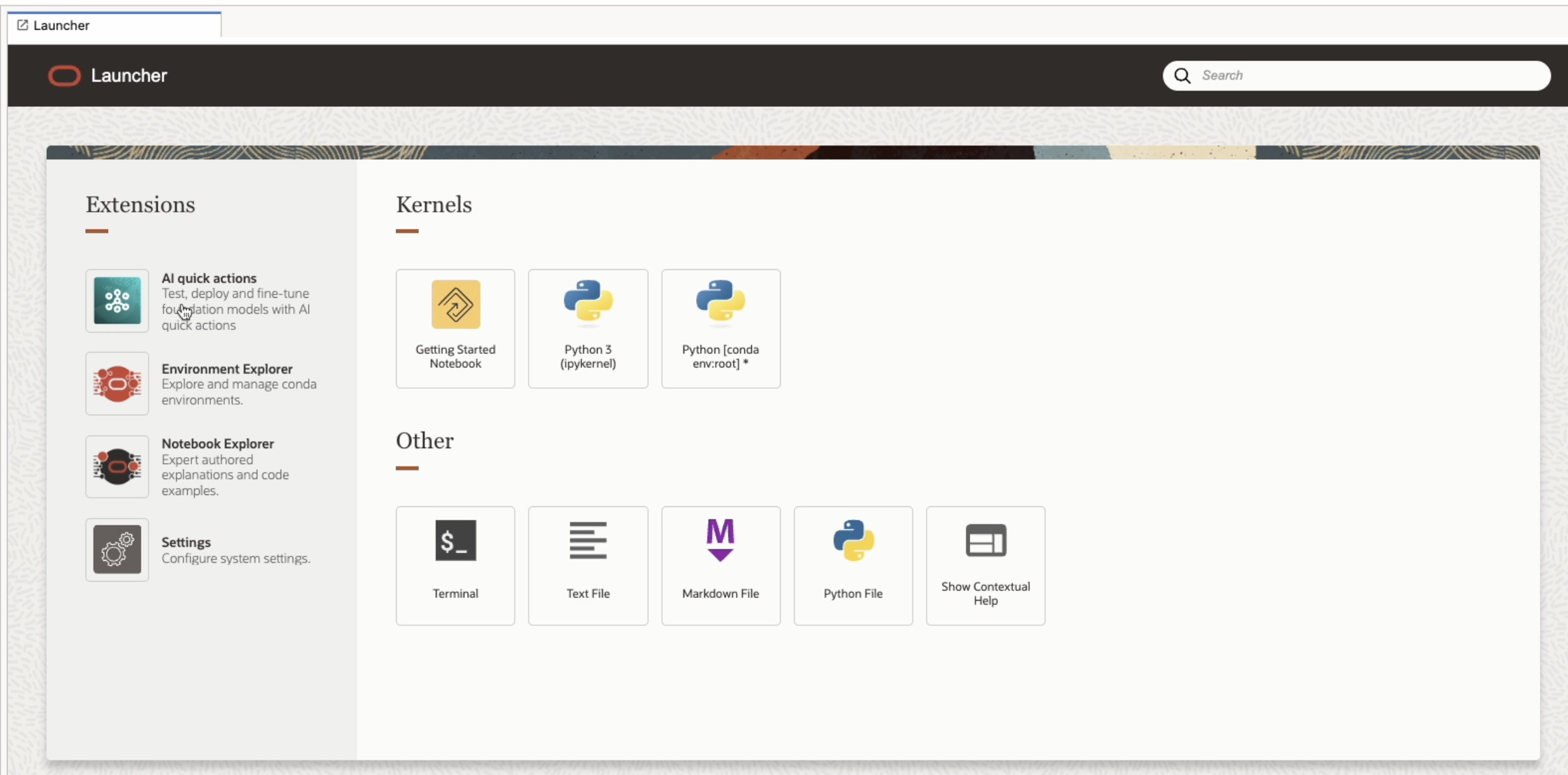Click the Notebook Explorer title text
The height and width of the screenshot is (775, 1568).
pyautogui.click(x=217, y=444)
